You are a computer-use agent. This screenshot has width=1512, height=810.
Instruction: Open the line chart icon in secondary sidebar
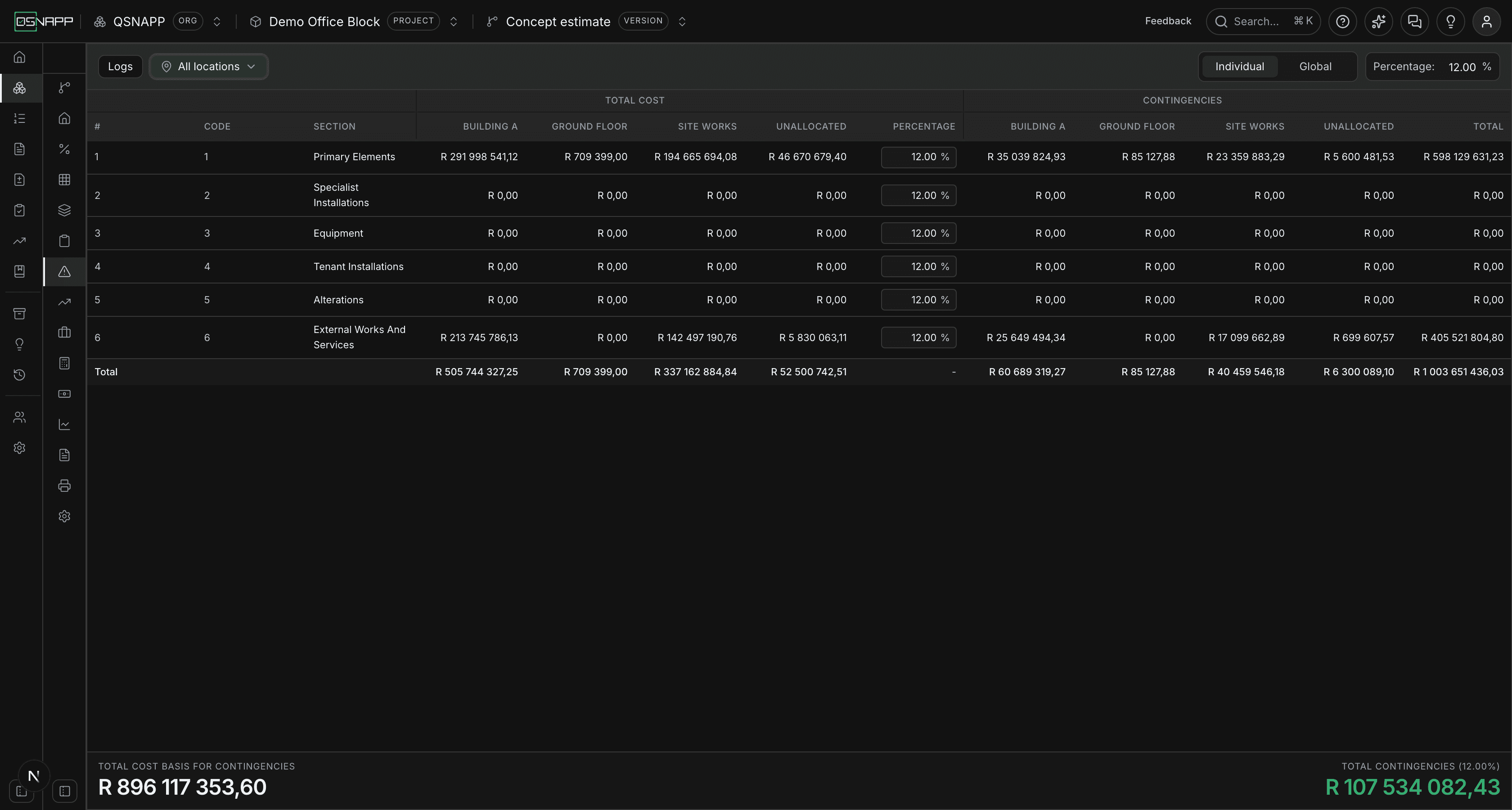point(64,424)
